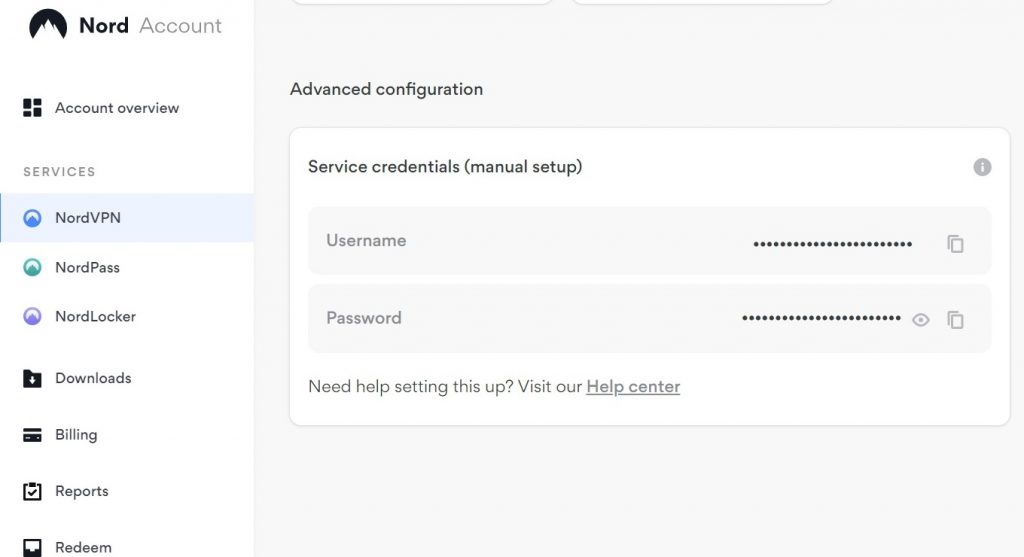Viewport: 1024px width, 557px height.
Task: Click the Nord mountain logo icon
Action: point(48,25)
